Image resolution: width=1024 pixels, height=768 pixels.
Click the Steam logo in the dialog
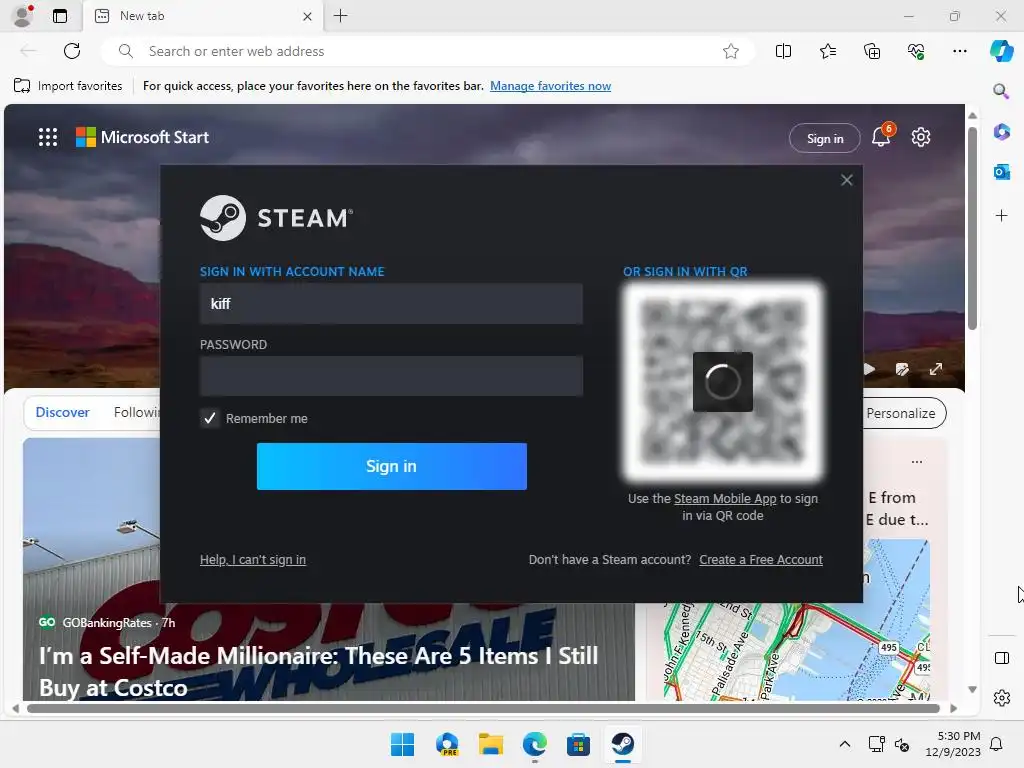coord(276,217)
